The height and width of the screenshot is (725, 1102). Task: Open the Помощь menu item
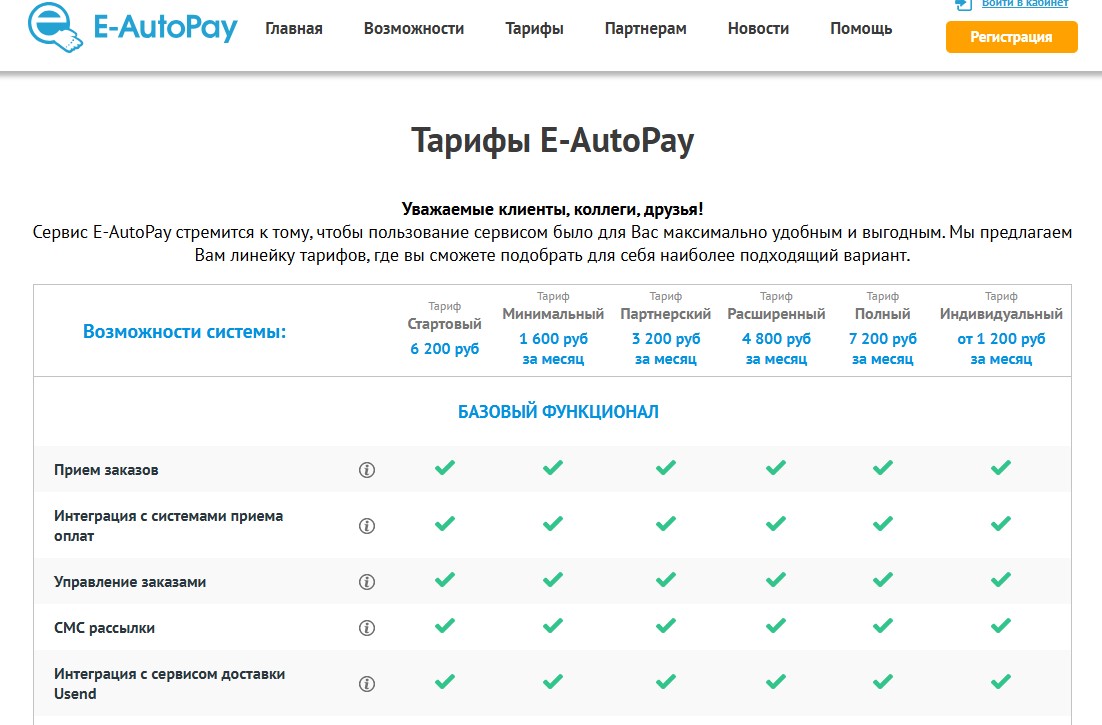tap(861, 28)
